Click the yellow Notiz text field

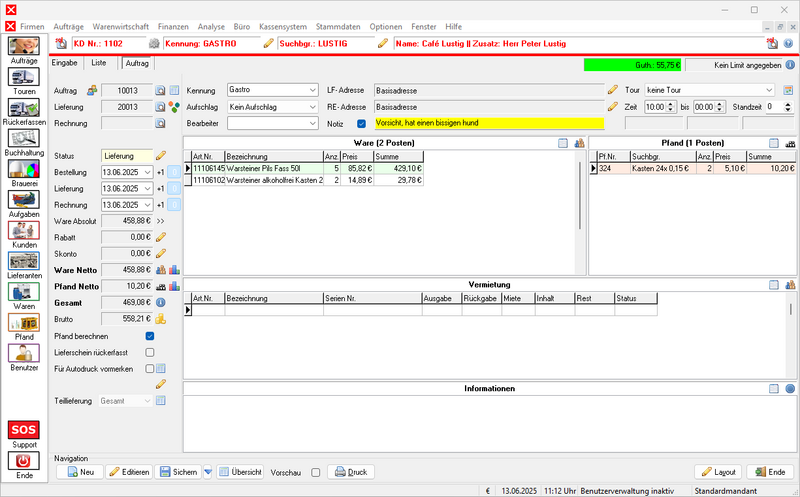[489, 123]
